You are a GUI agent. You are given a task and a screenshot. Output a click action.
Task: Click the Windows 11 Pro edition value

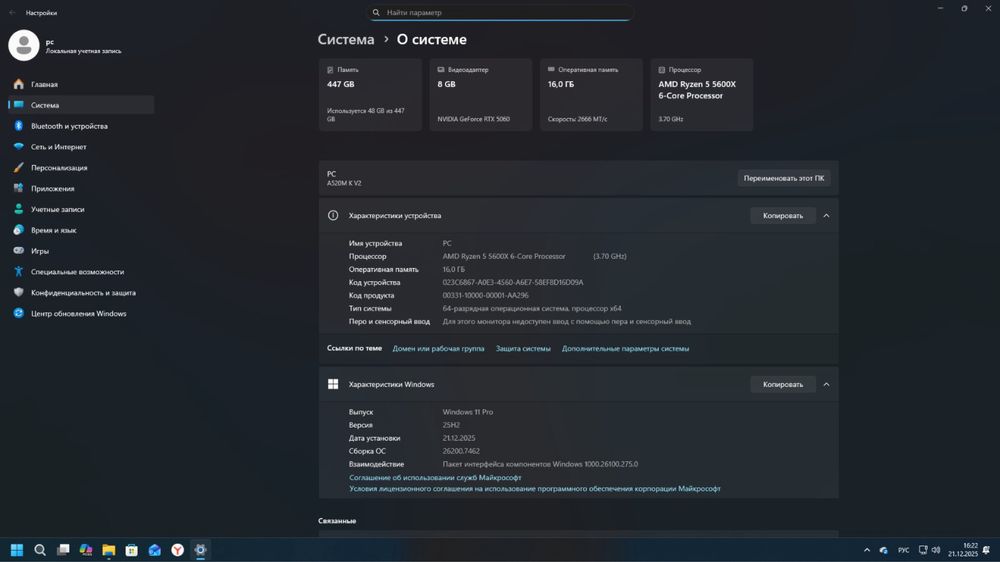pos(467,412)
